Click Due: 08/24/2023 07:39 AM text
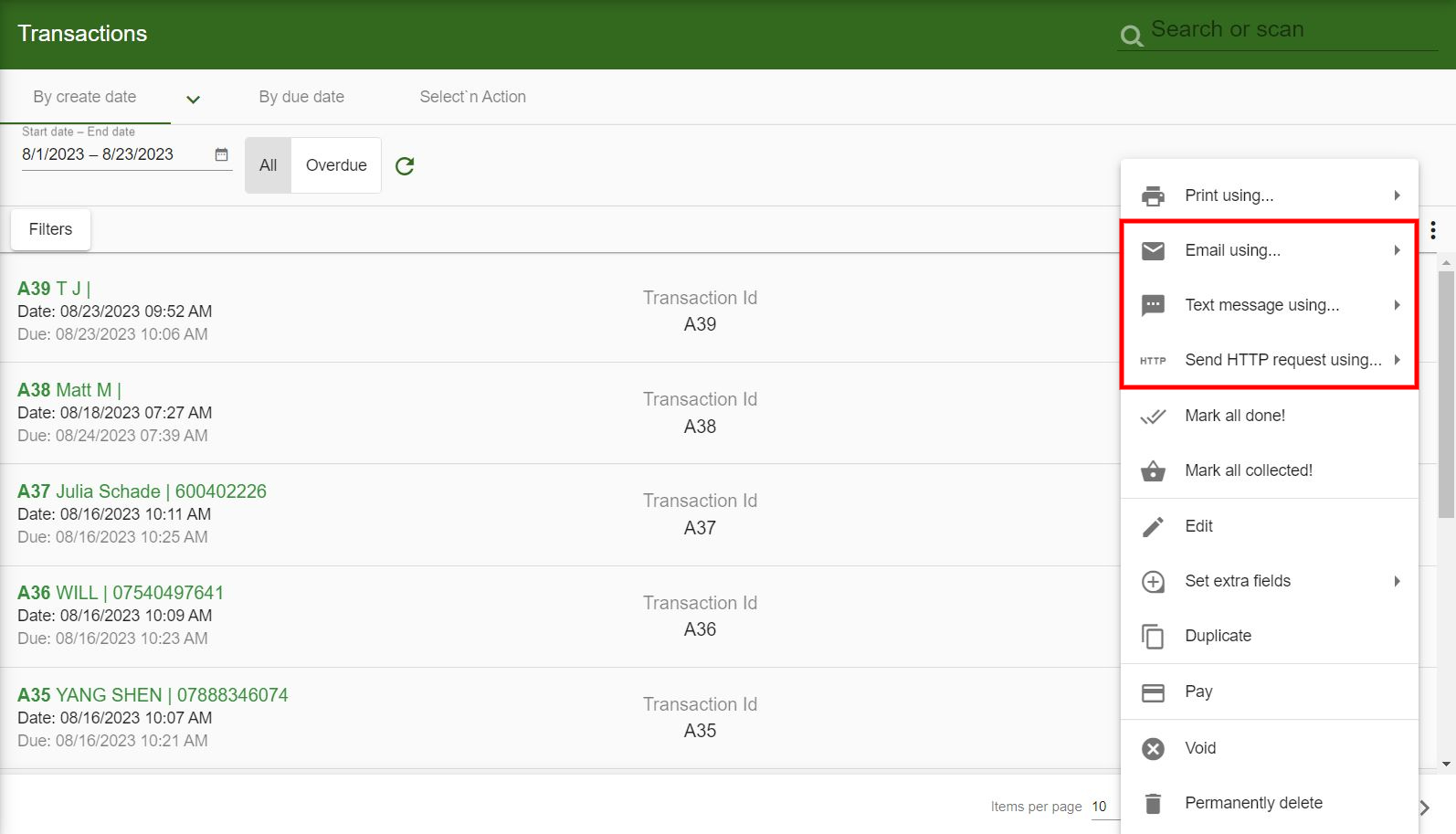 112,436
